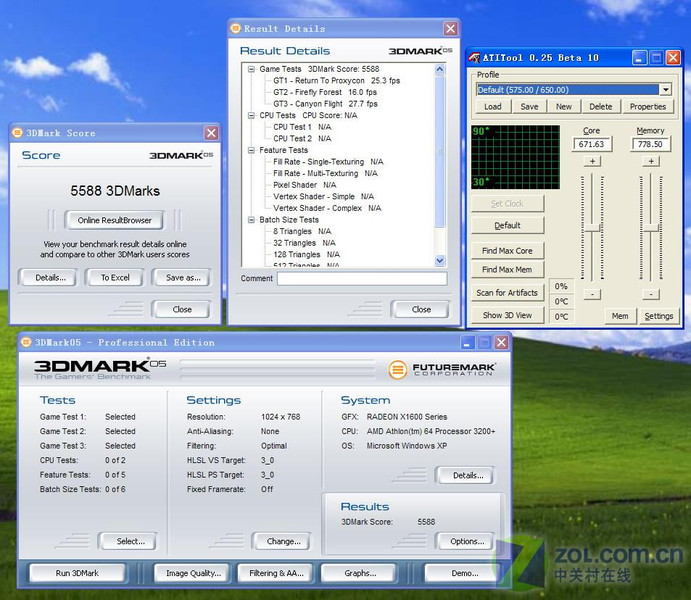Open Graphs tool
The image size is (691, 600).
(x=360, y=573)
